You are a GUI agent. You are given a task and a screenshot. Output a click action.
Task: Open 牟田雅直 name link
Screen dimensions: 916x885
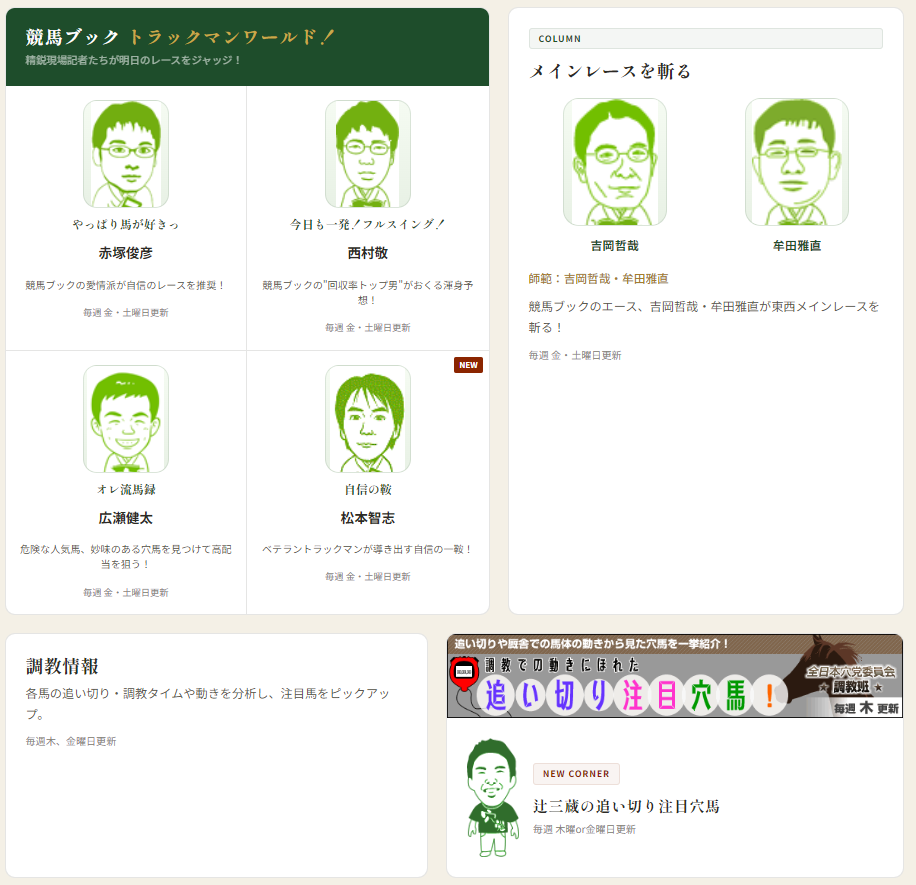797,246
